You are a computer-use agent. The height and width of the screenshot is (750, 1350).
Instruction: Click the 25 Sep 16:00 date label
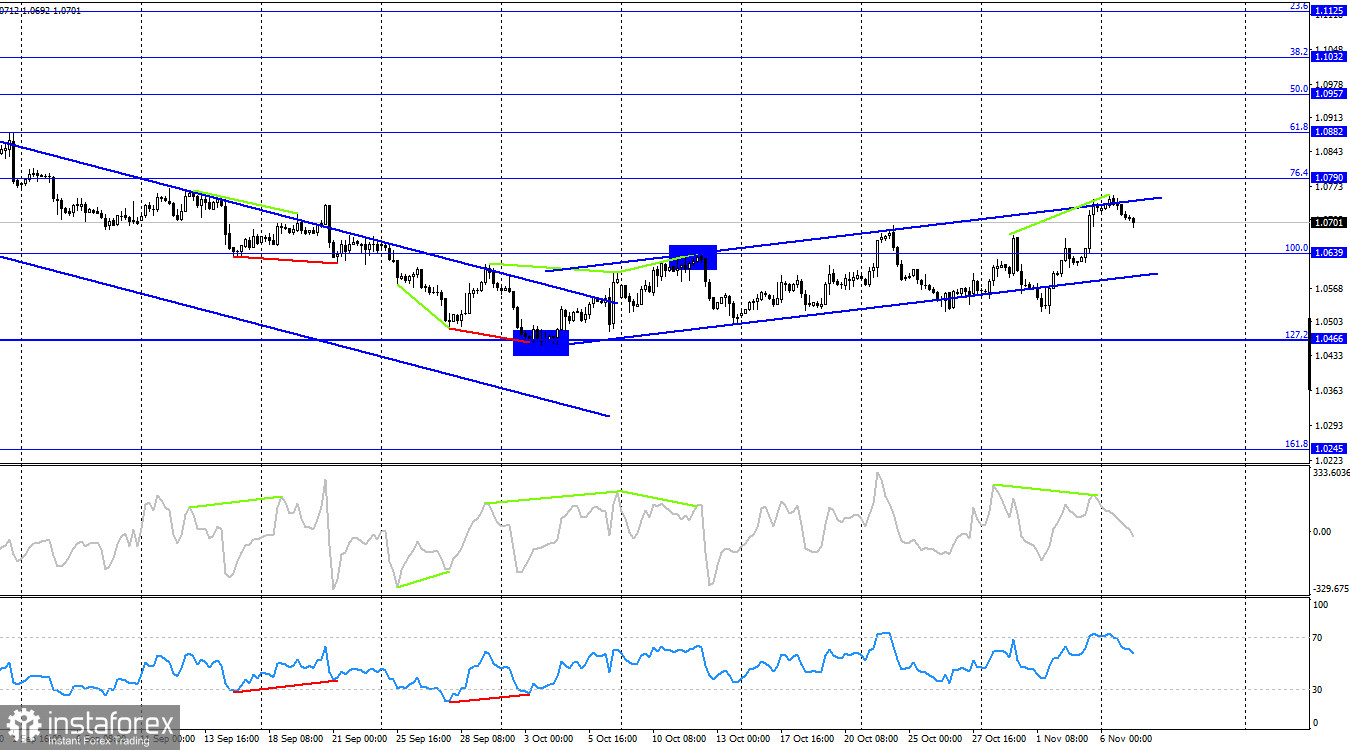[422, 739]
